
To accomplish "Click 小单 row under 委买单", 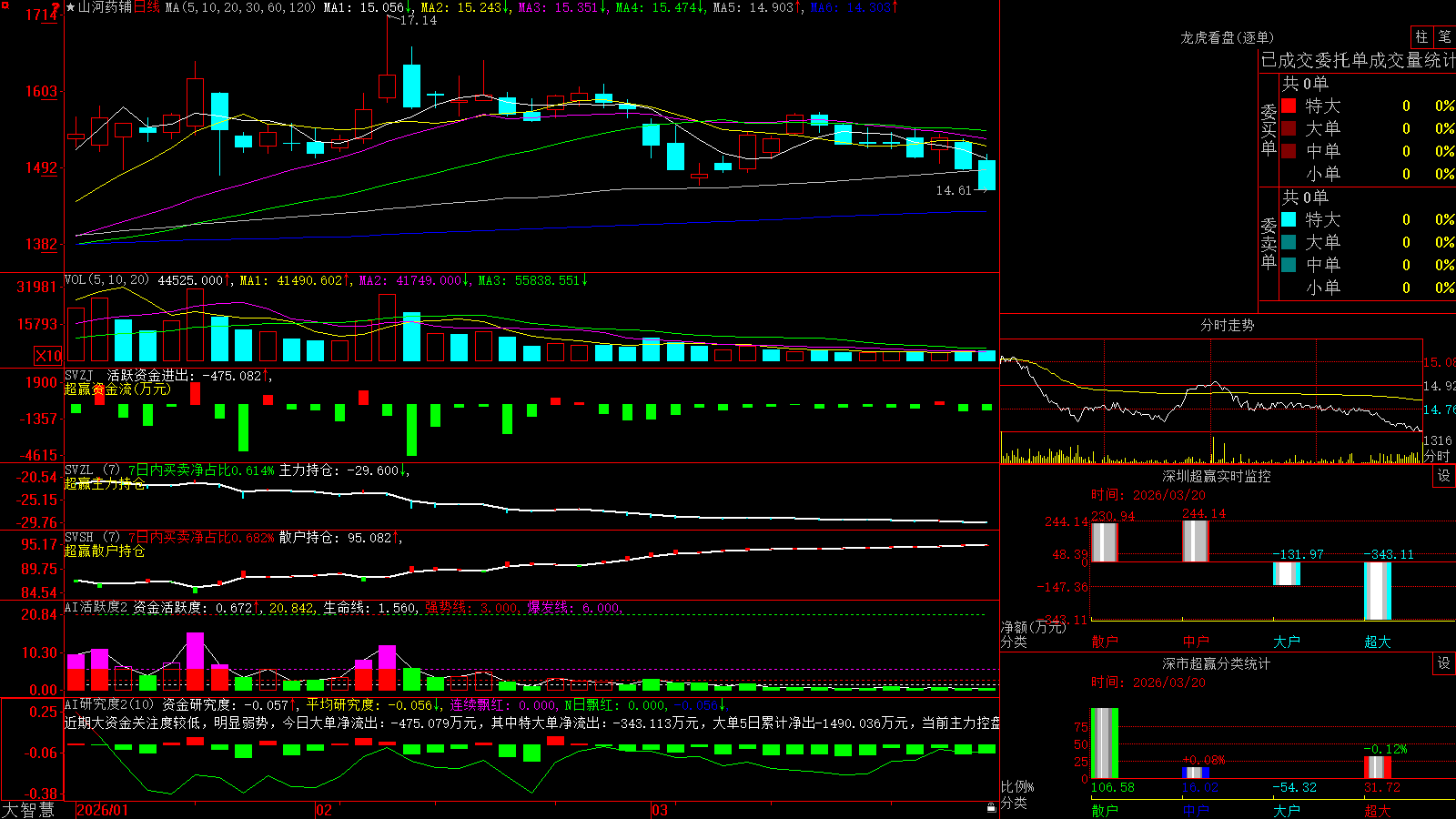I will (x=1368, y=174).
